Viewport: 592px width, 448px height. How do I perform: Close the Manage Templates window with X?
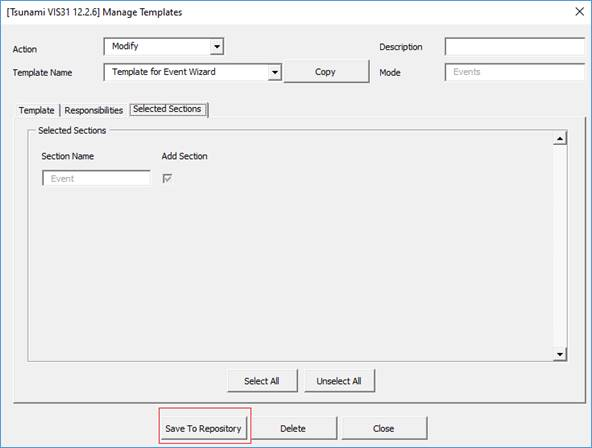(580, 12)
